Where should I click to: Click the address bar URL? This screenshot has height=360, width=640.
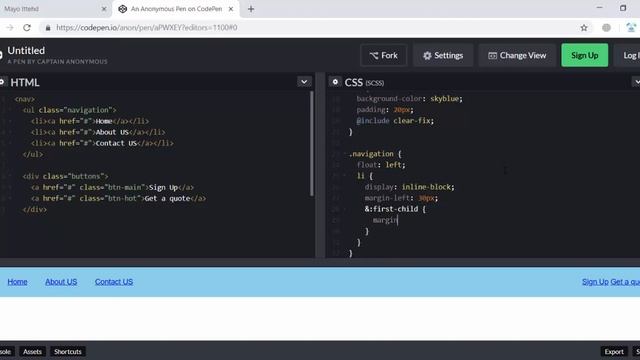click(x=147, y=28)
